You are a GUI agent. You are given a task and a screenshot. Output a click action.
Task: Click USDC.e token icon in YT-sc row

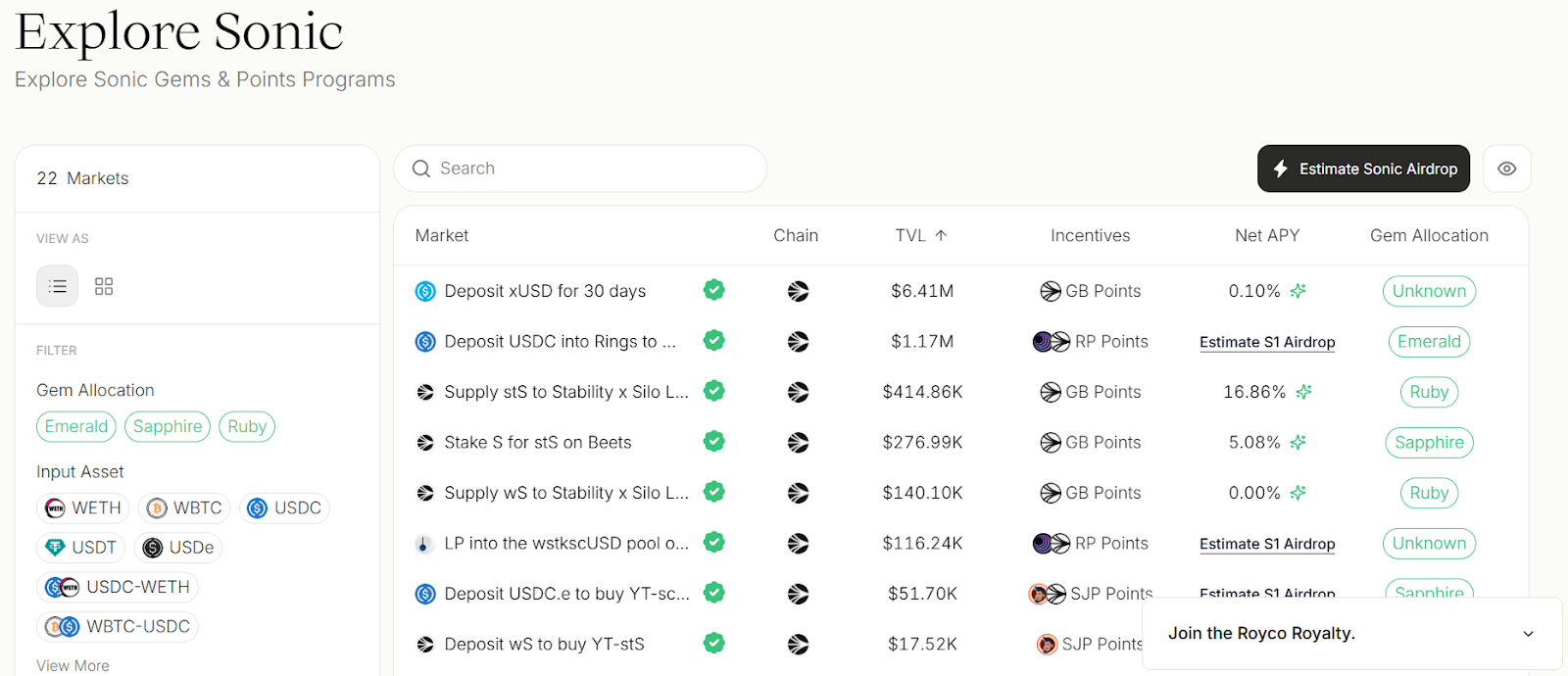[425, 594]
